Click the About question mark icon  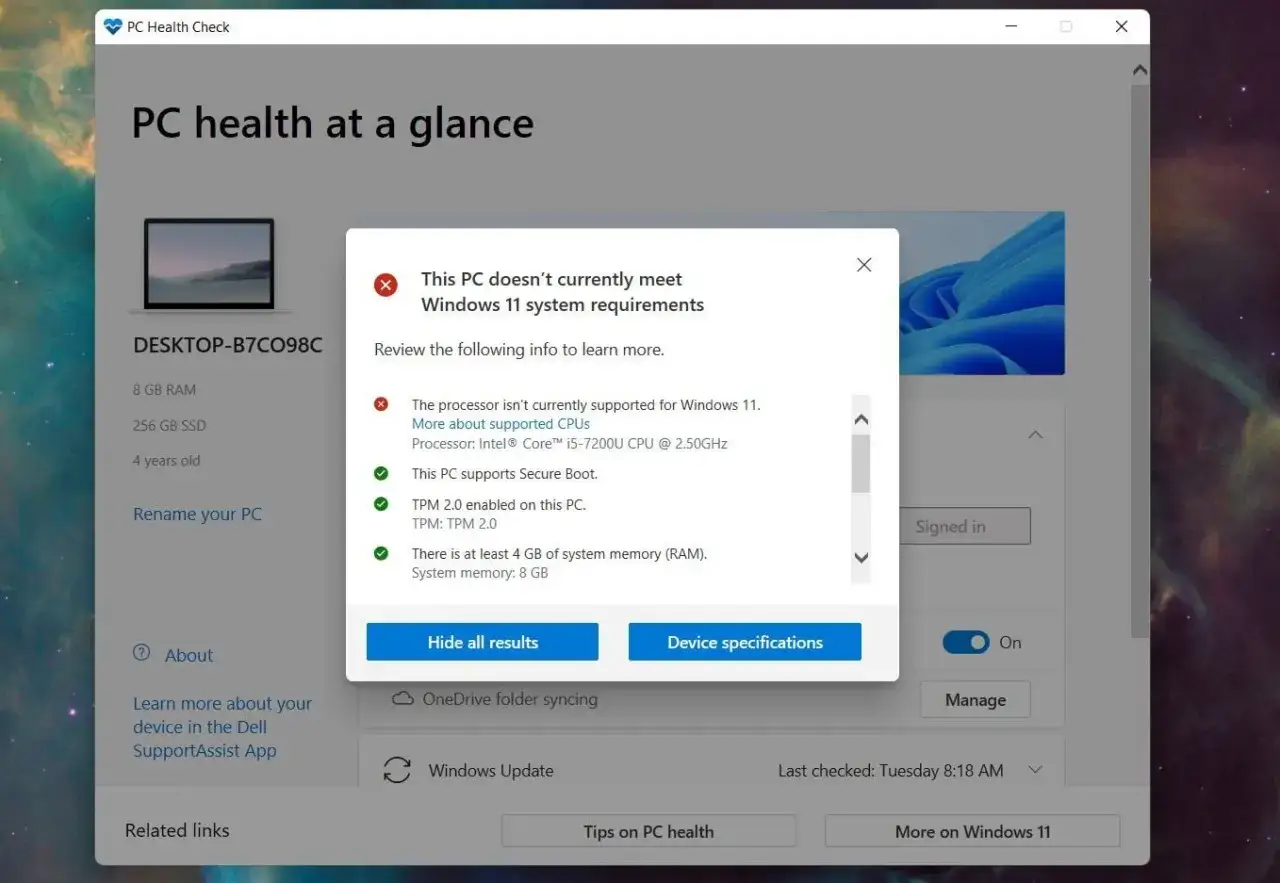tap(142, 653)
